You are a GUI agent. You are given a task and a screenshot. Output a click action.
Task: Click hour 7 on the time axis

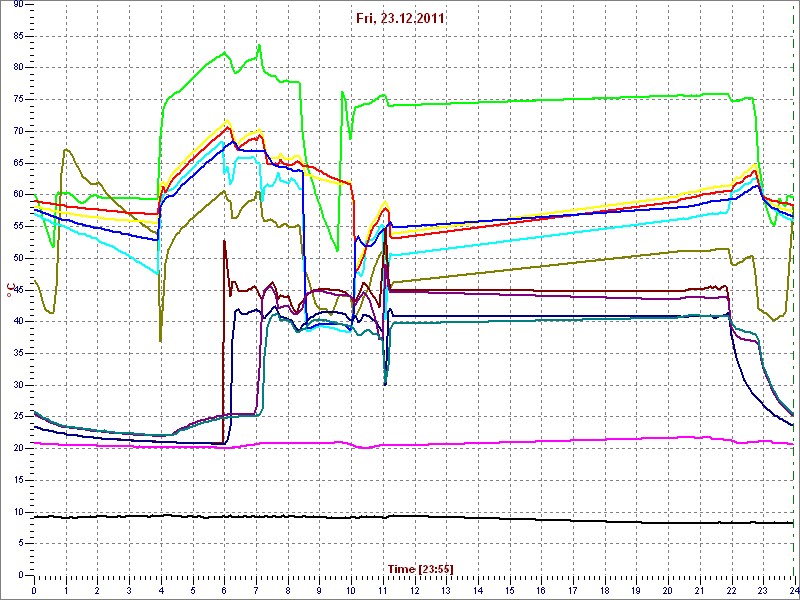[256, 589]
